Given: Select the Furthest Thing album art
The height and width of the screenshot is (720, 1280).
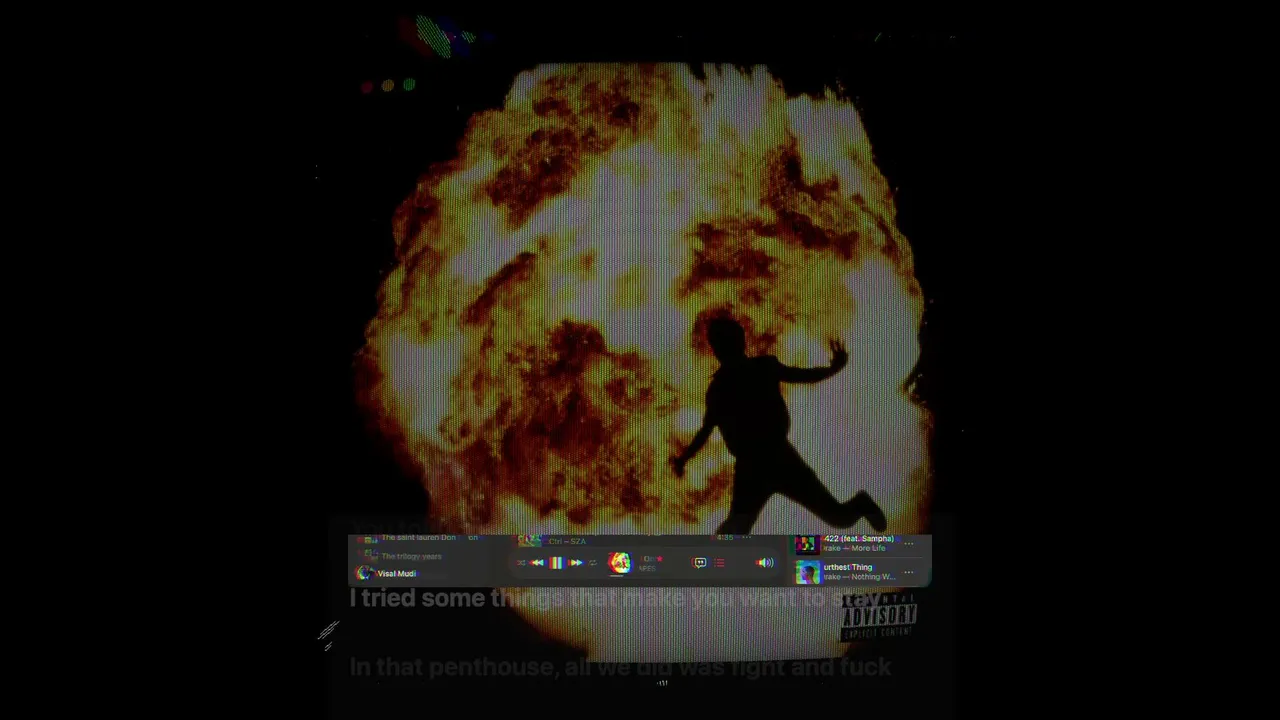Looking at the screenshot, I should (x=807, y=572).
